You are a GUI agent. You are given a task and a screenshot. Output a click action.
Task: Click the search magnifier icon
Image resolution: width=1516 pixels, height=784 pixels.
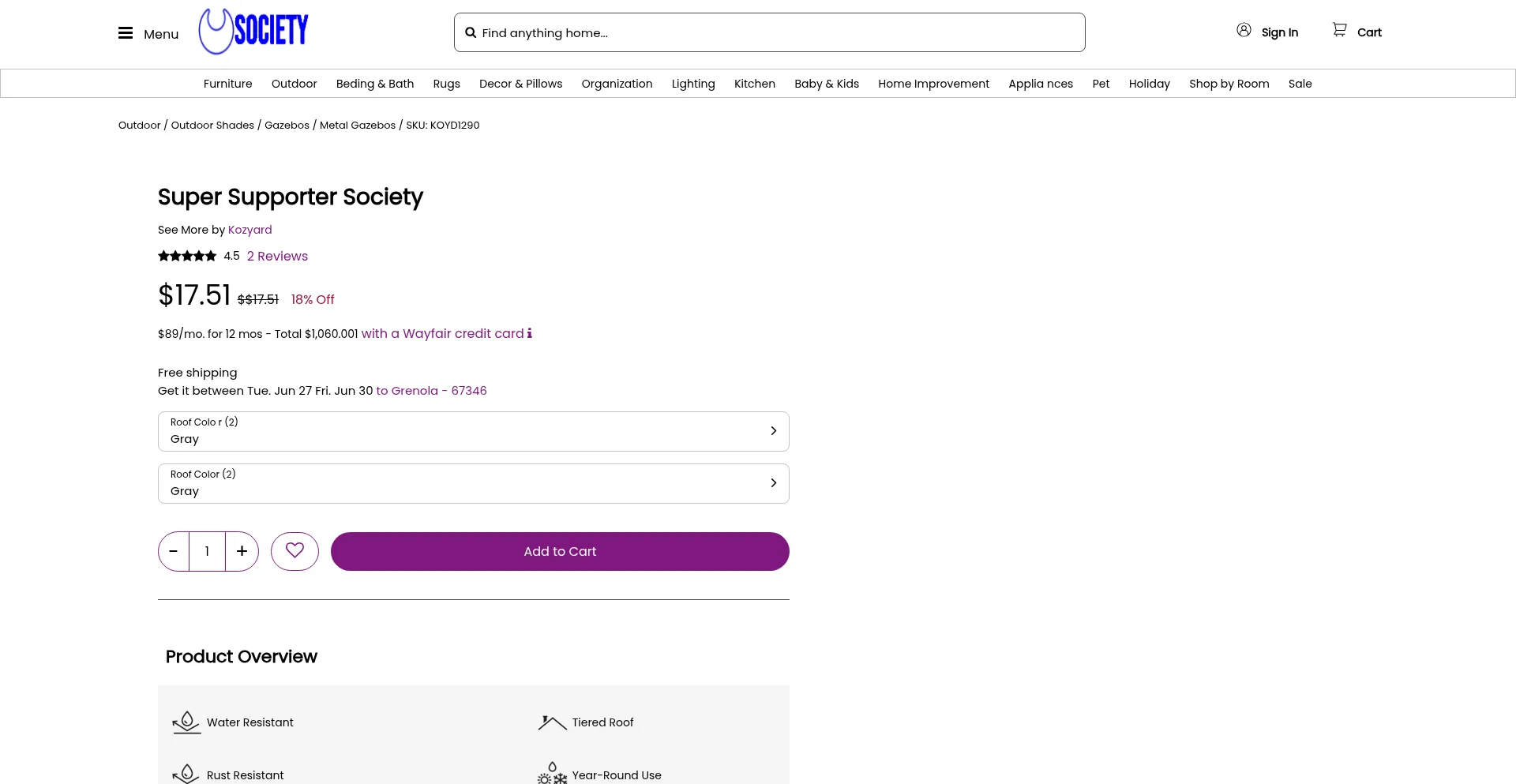471,32
